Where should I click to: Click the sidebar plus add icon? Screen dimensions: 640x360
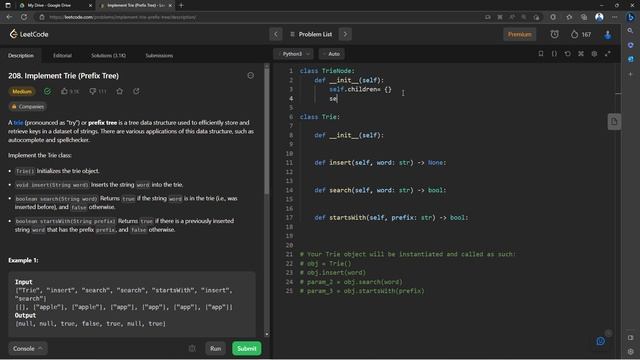(x=631, y=74)
